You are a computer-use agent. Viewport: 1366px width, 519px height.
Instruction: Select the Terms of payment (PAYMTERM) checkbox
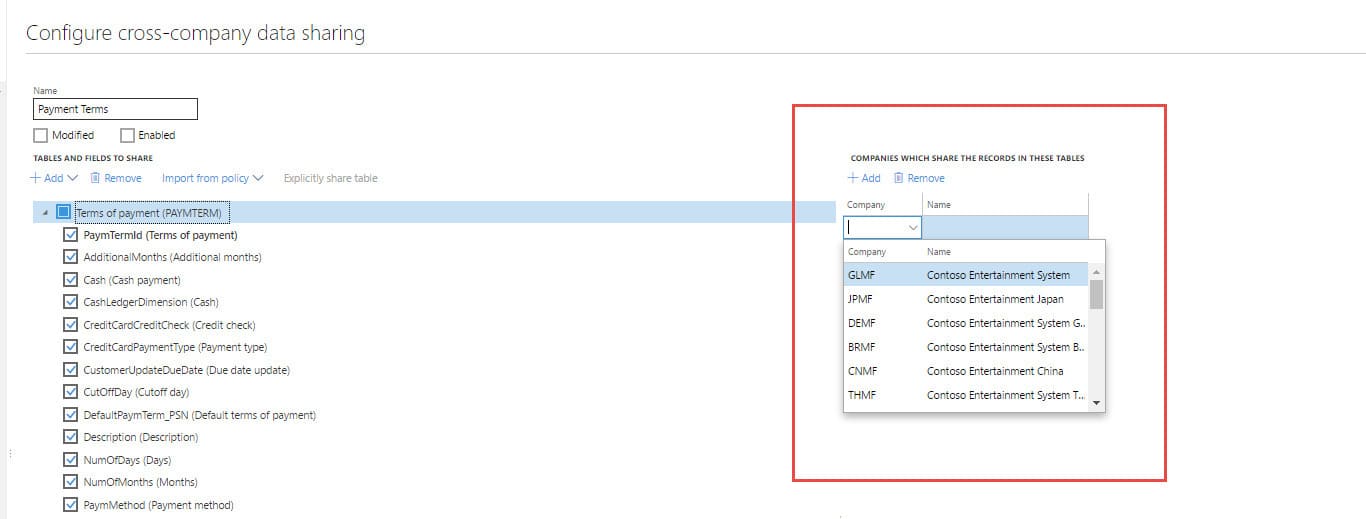tap(64, 212)
